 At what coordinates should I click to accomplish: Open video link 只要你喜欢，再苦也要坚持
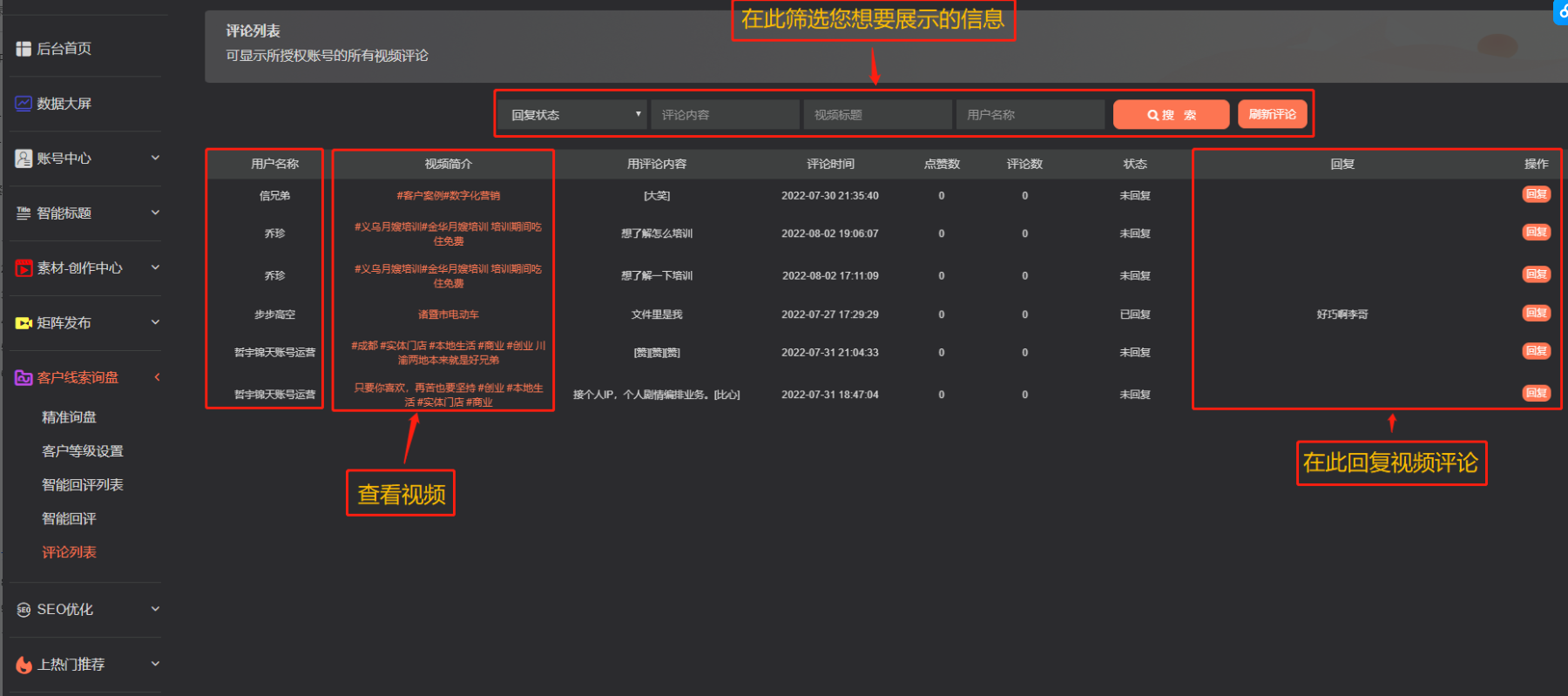[x=449, y=395]
